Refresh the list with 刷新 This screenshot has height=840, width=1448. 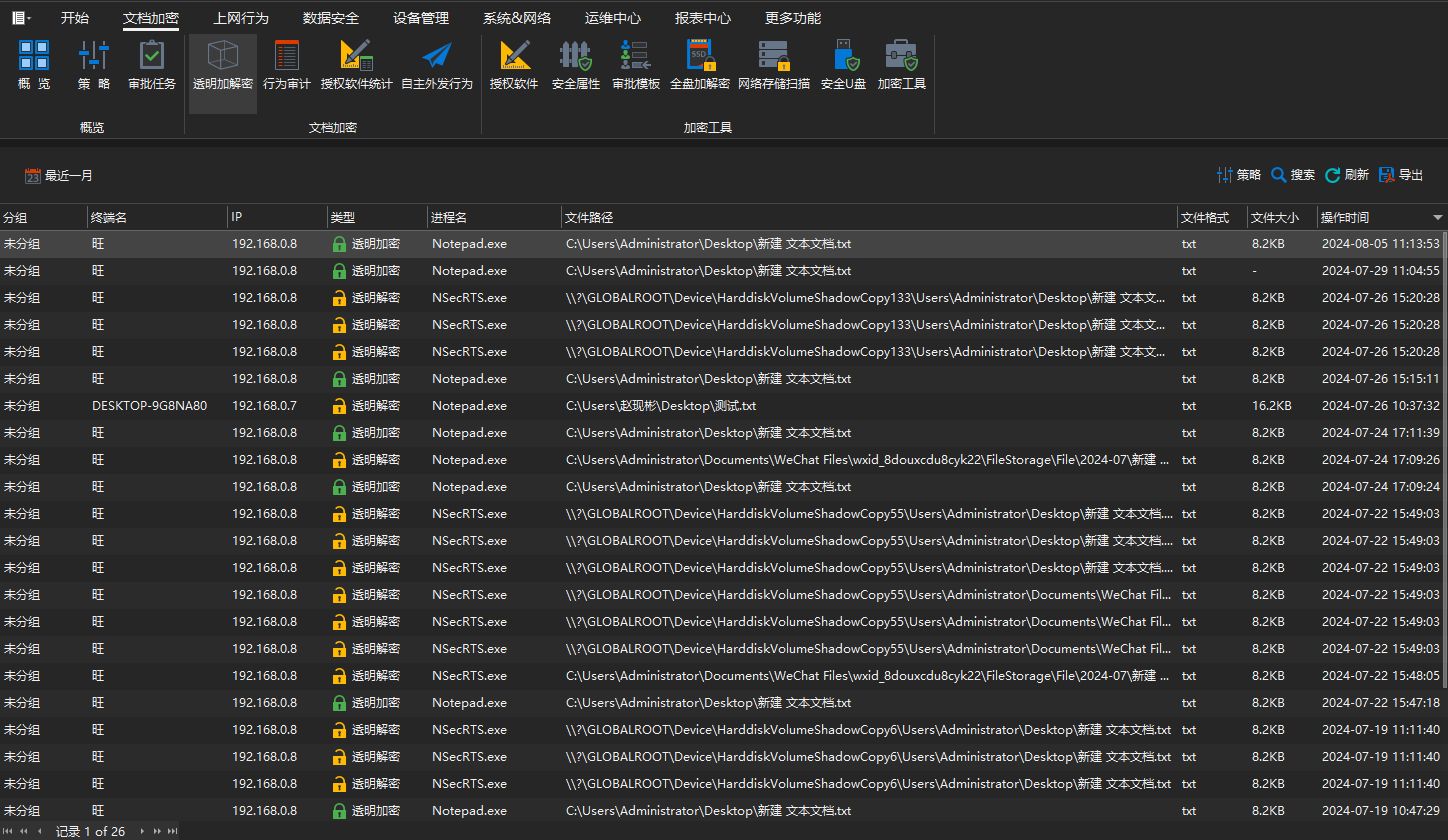(x=1347, y=175)
